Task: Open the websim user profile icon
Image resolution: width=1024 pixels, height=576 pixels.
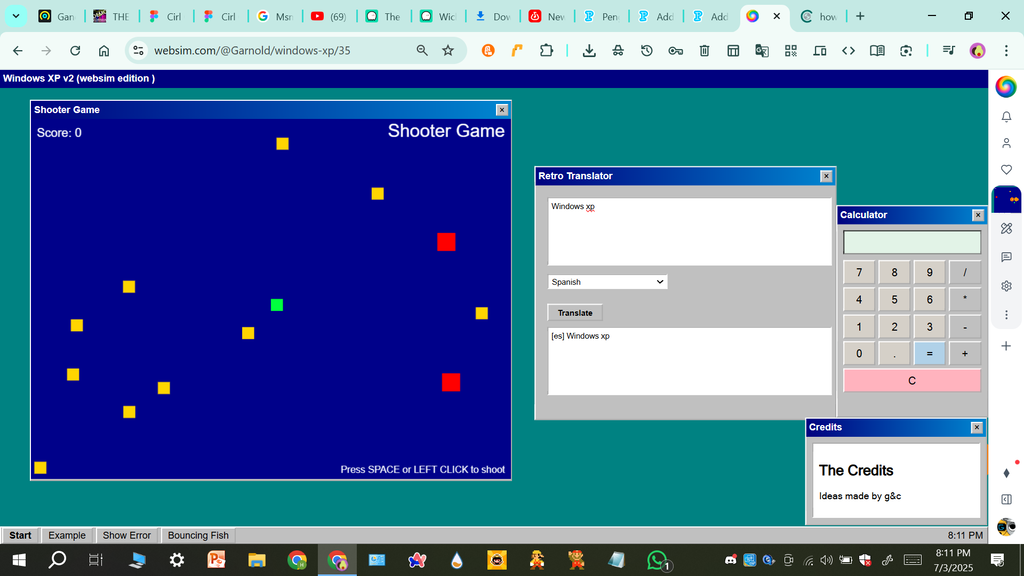Action: (x=1006, y=143)
